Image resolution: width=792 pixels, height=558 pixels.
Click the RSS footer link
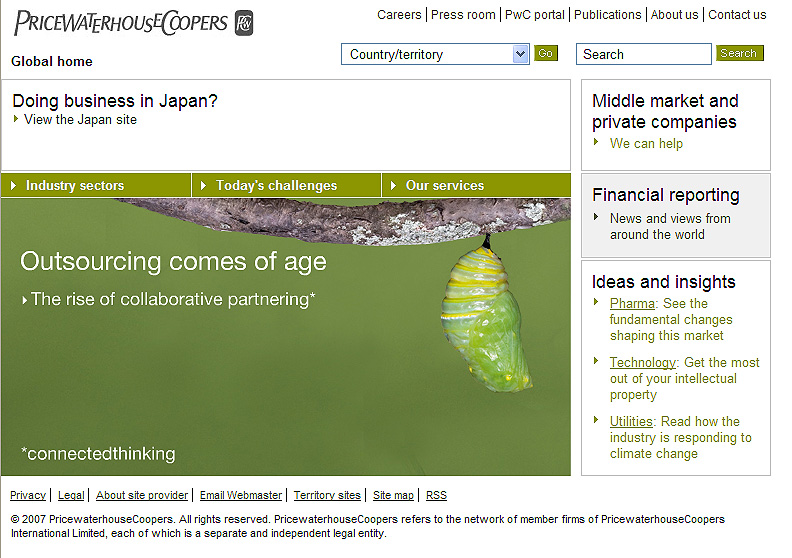(x=436, y=495)
